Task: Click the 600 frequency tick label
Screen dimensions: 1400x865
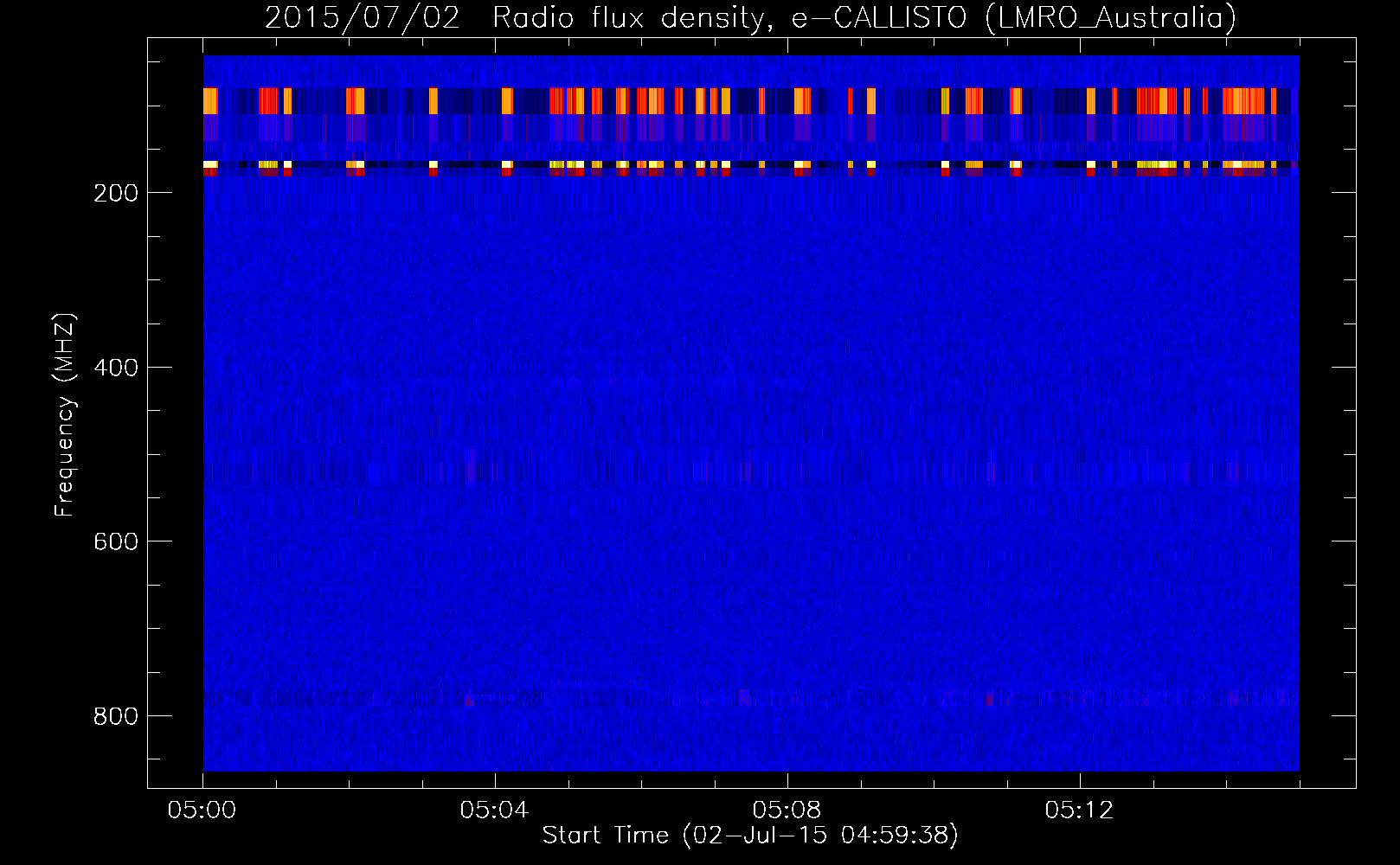Action: tap(116, 541)
